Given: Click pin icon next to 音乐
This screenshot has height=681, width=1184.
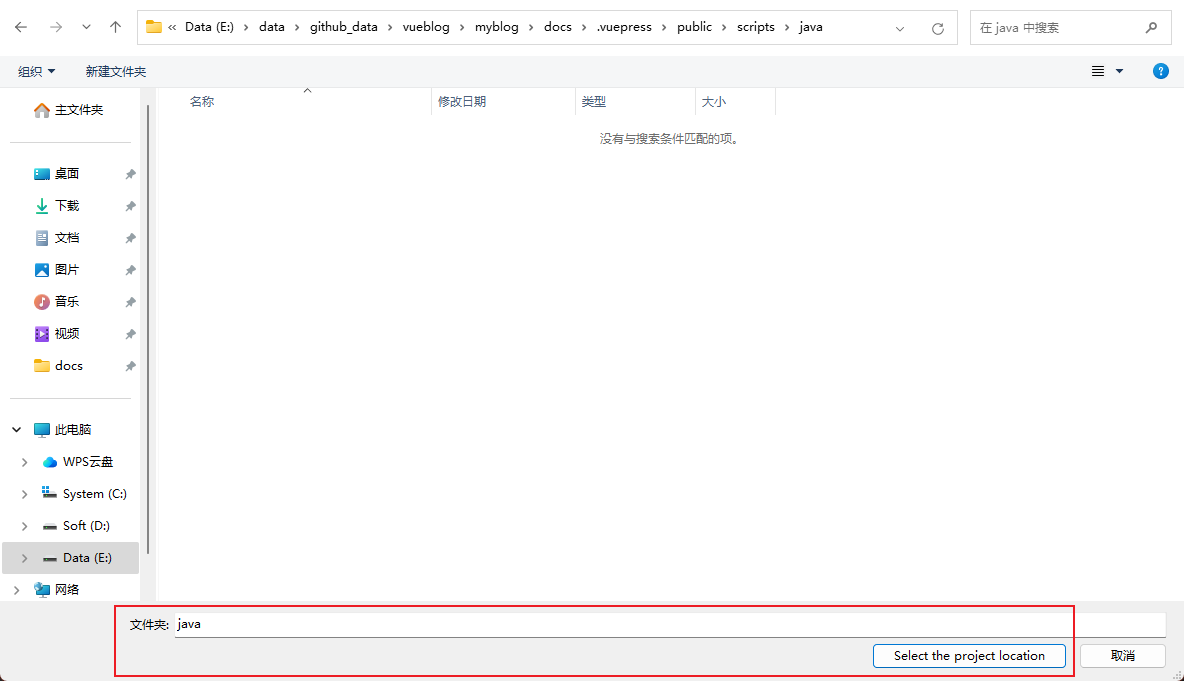Looking at the screenshot, I should pyautogui.click(x=130, y=302).
